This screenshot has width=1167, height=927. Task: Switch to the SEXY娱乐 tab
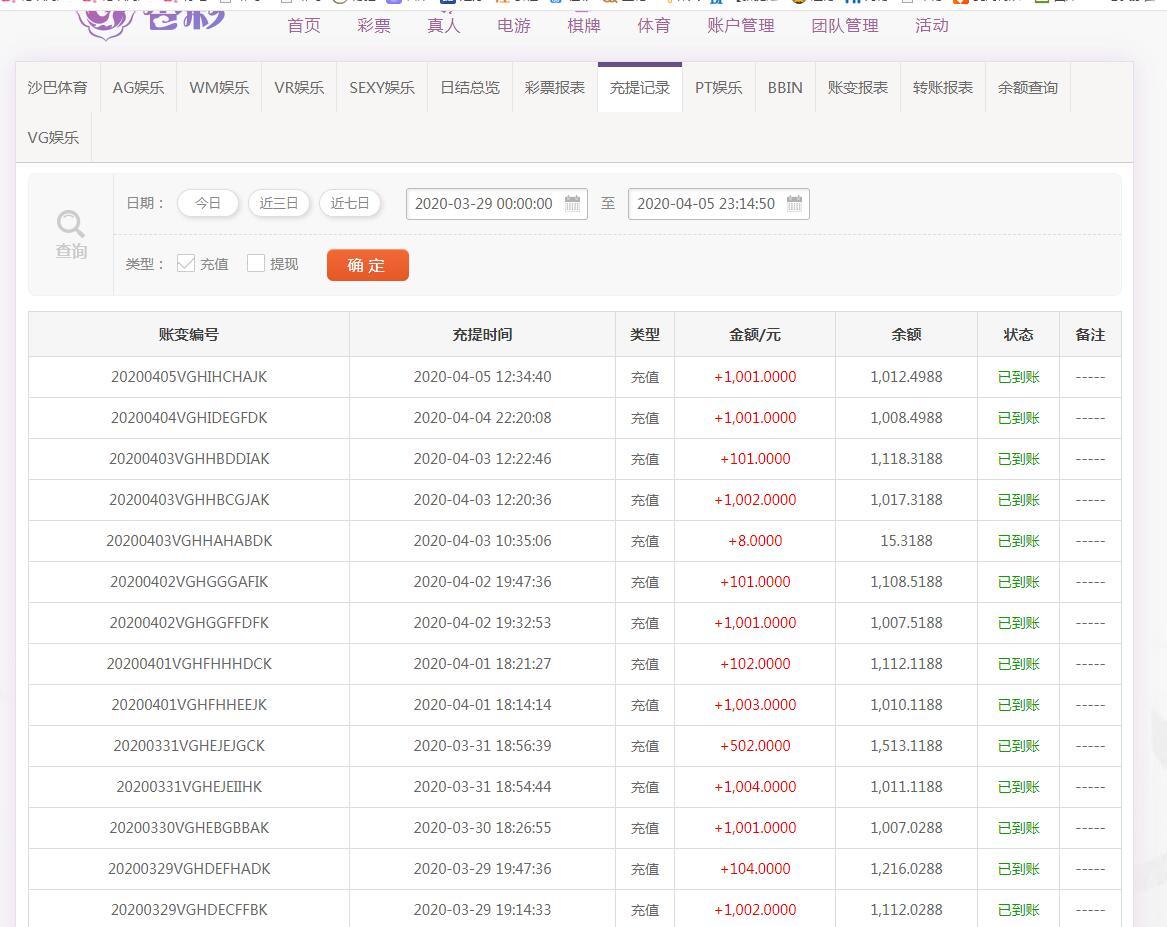[x=382, y=88]
